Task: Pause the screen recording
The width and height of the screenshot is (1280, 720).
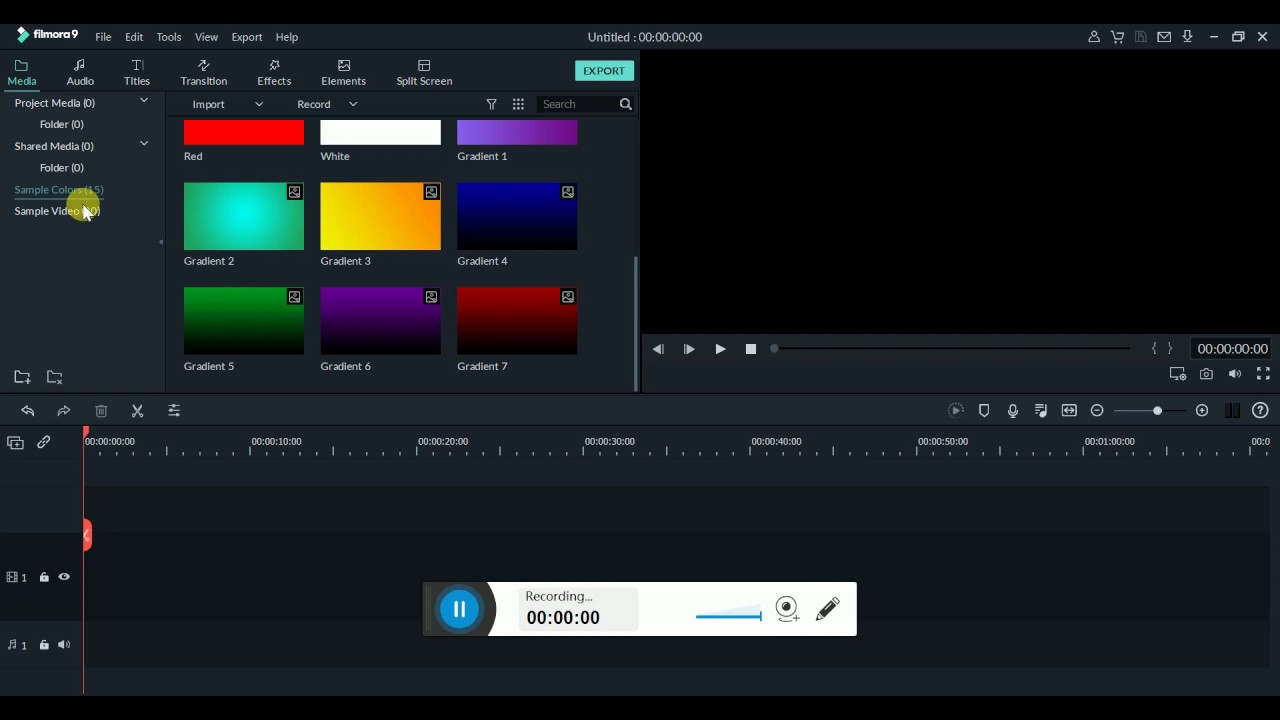Action: (460, 609)
